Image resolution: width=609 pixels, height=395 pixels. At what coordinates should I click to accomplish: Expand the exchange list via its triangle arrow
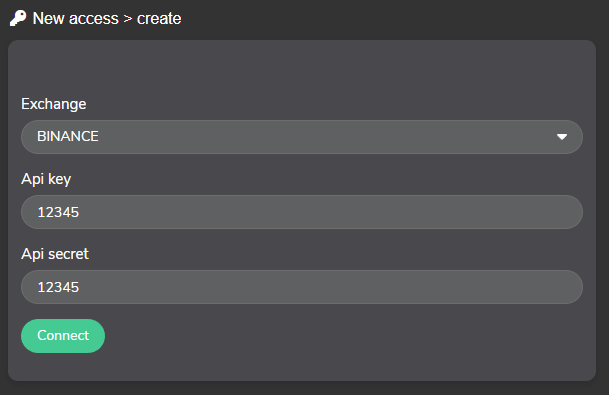[x=562, y=137]
